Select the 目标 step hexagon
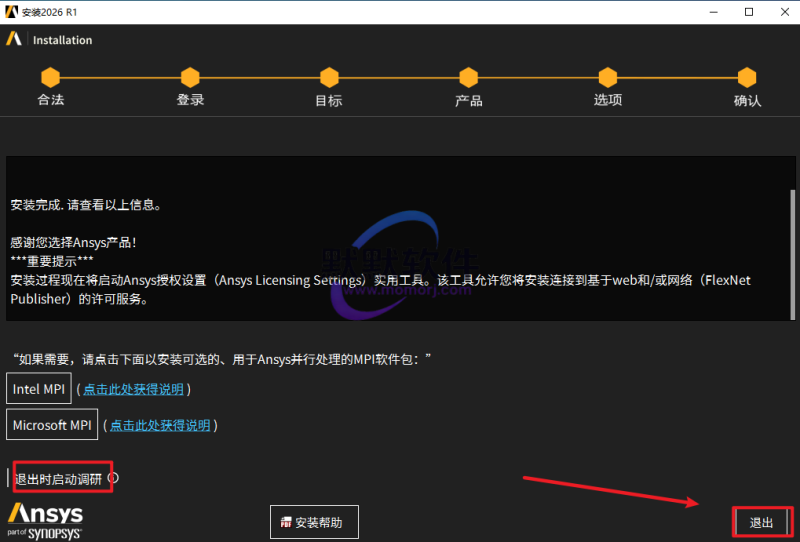 (x=329, y=77)
